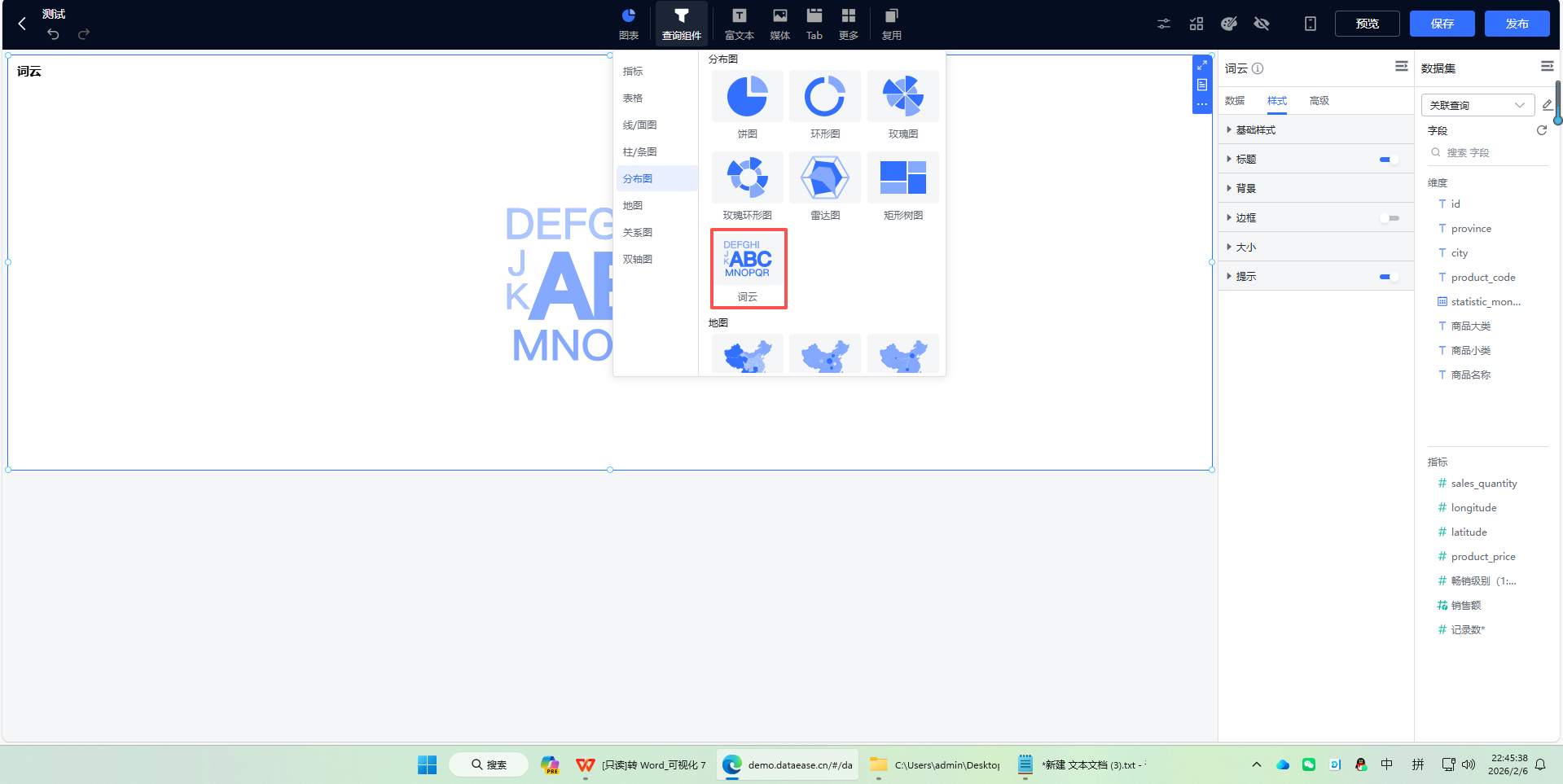Collapse the 数据集 panel

[1547, 67]
